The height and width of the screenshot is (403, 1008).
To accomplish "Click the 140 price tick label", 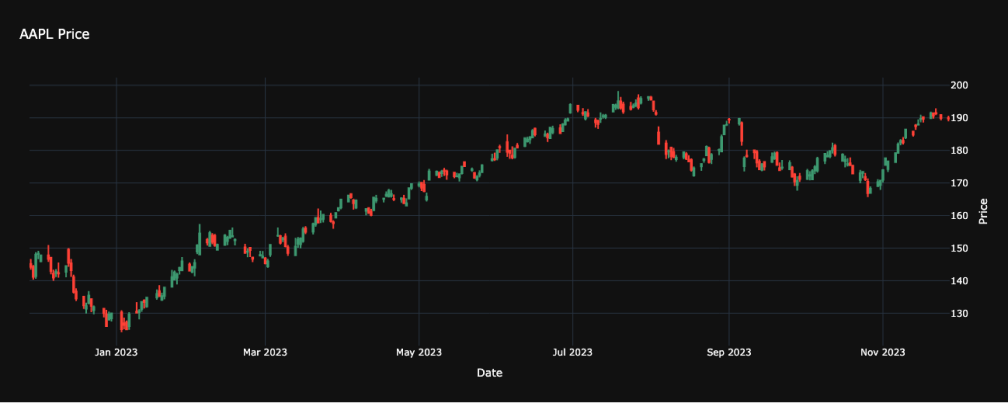I will tap(960, 281).
